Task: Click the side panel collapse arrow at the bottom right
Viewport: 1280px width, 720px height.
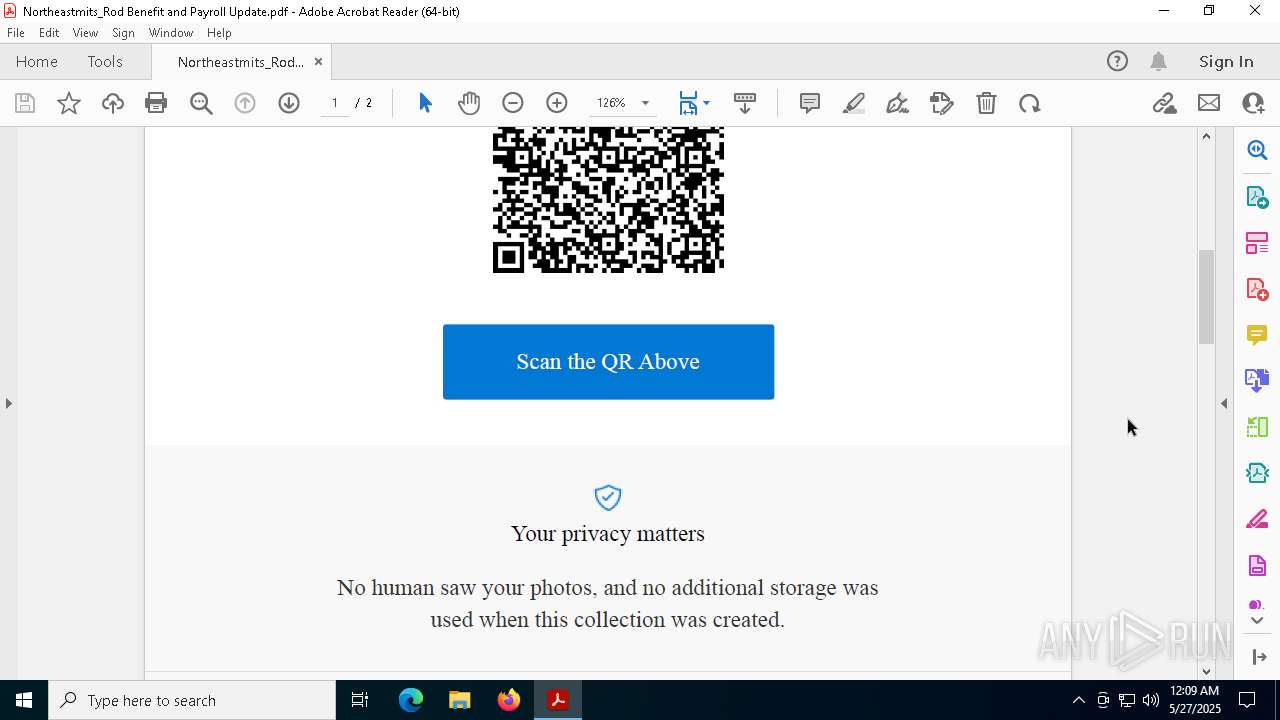Action: pyautogui.click(x=1259, y=657)
